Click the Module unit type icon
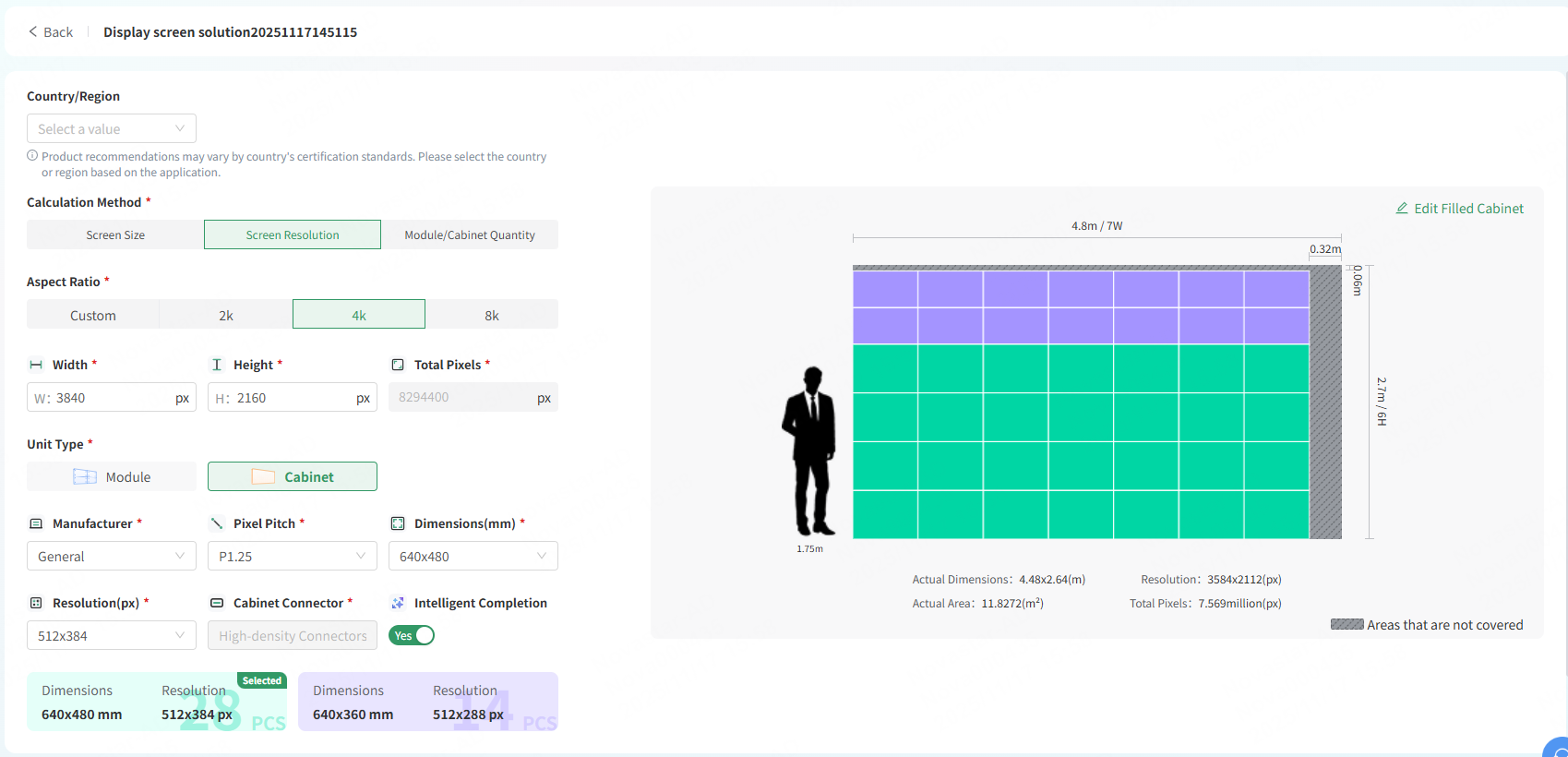This screenshot has height=757, width=1568. tap(85, 476)
